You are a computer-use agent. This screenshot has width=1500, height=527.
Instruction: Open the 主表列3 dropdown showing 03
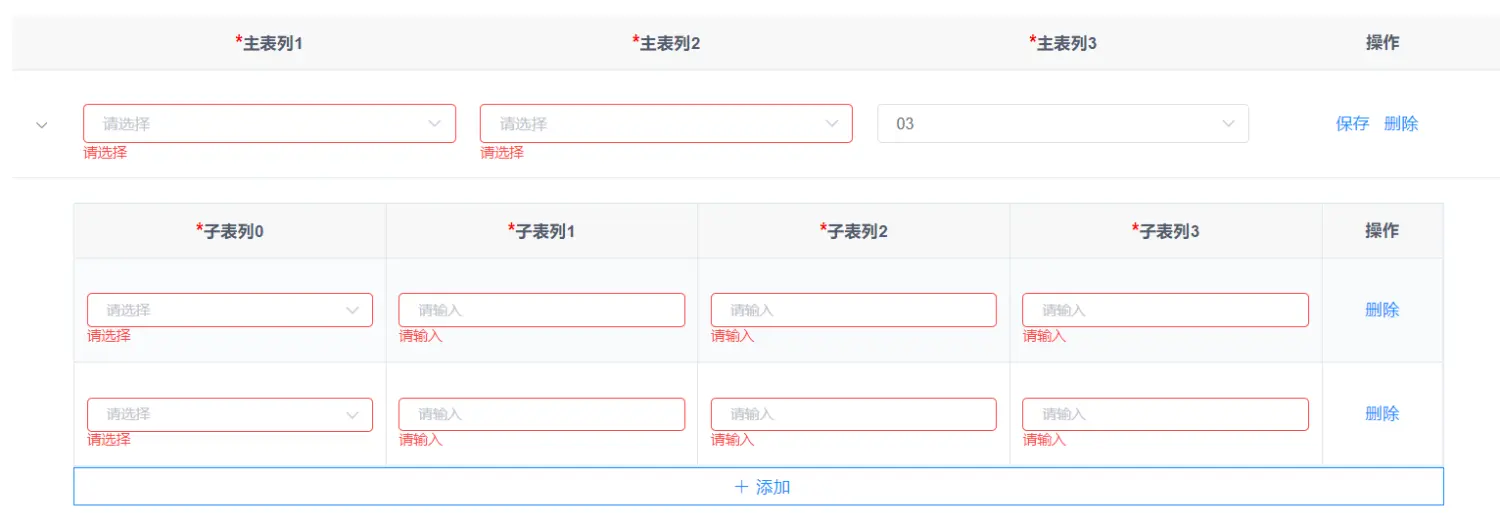click(x=1062, y=124)
